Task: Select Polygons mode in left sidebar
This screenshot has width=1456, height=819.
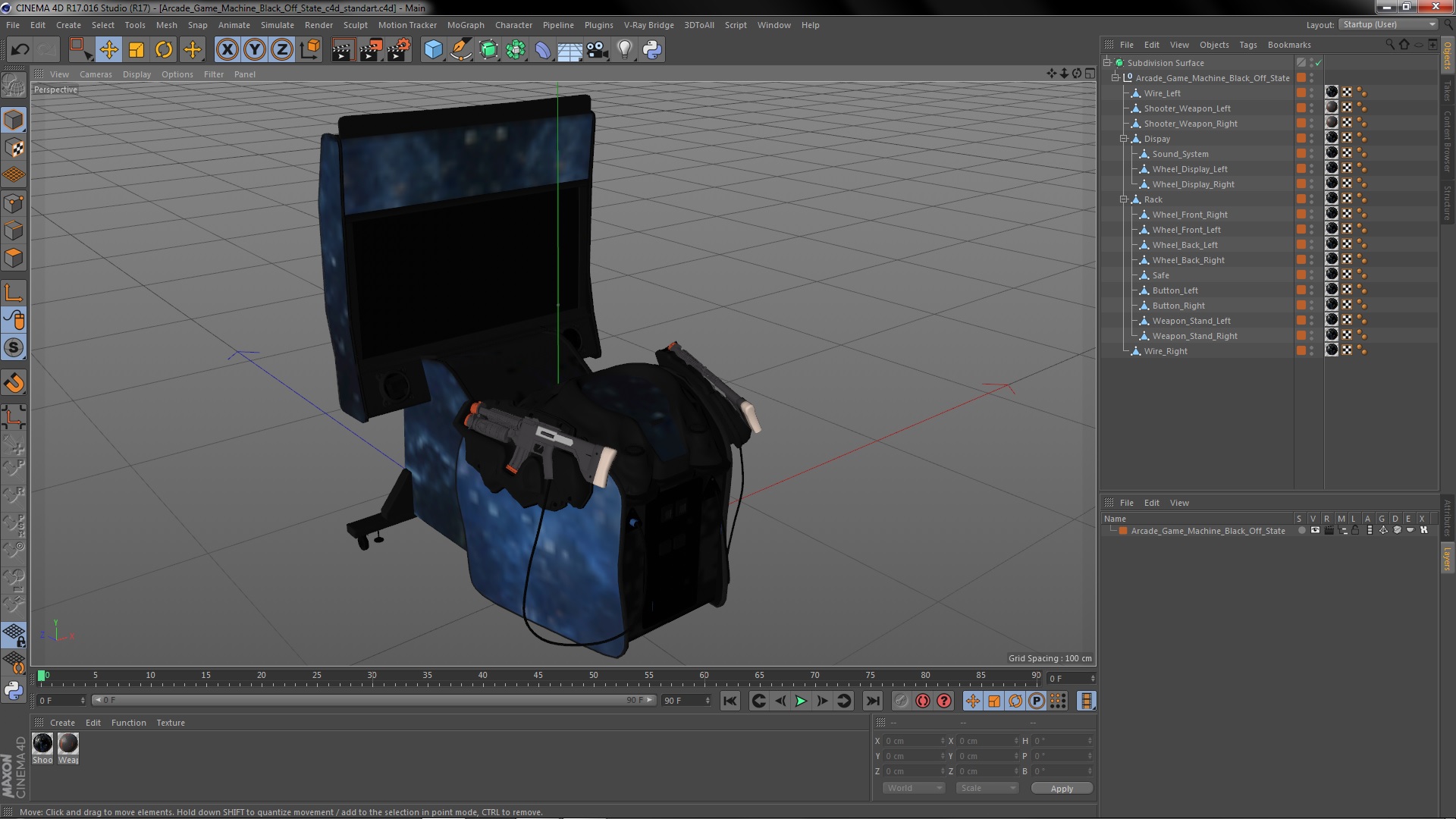Action: [x=14, y=258]
